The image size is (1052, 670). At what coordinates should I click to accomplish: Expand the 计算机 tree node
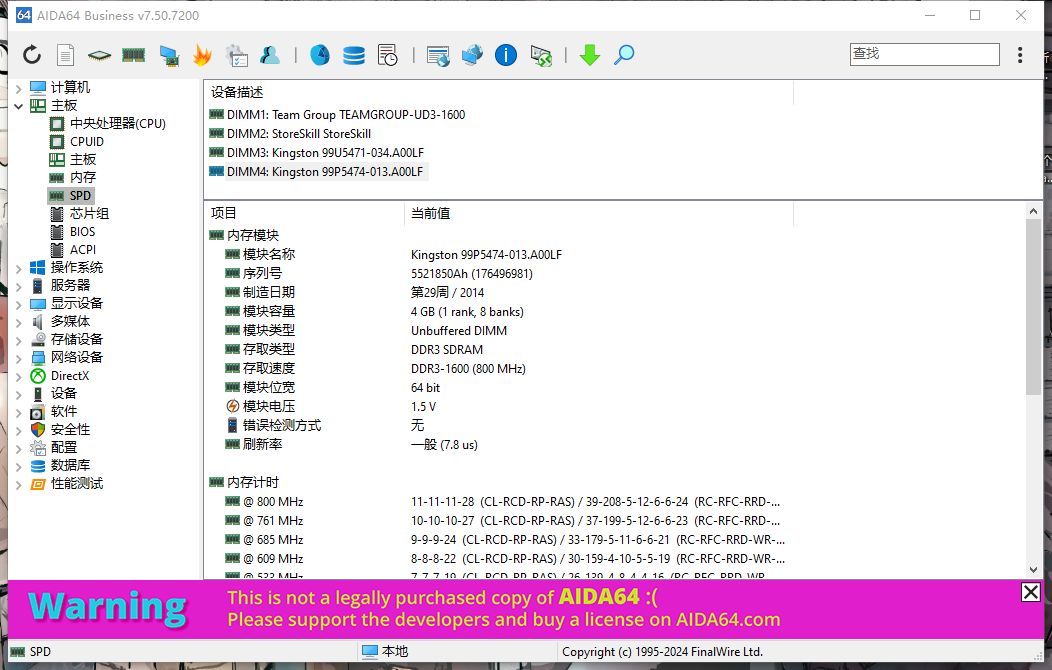(18, 88)
